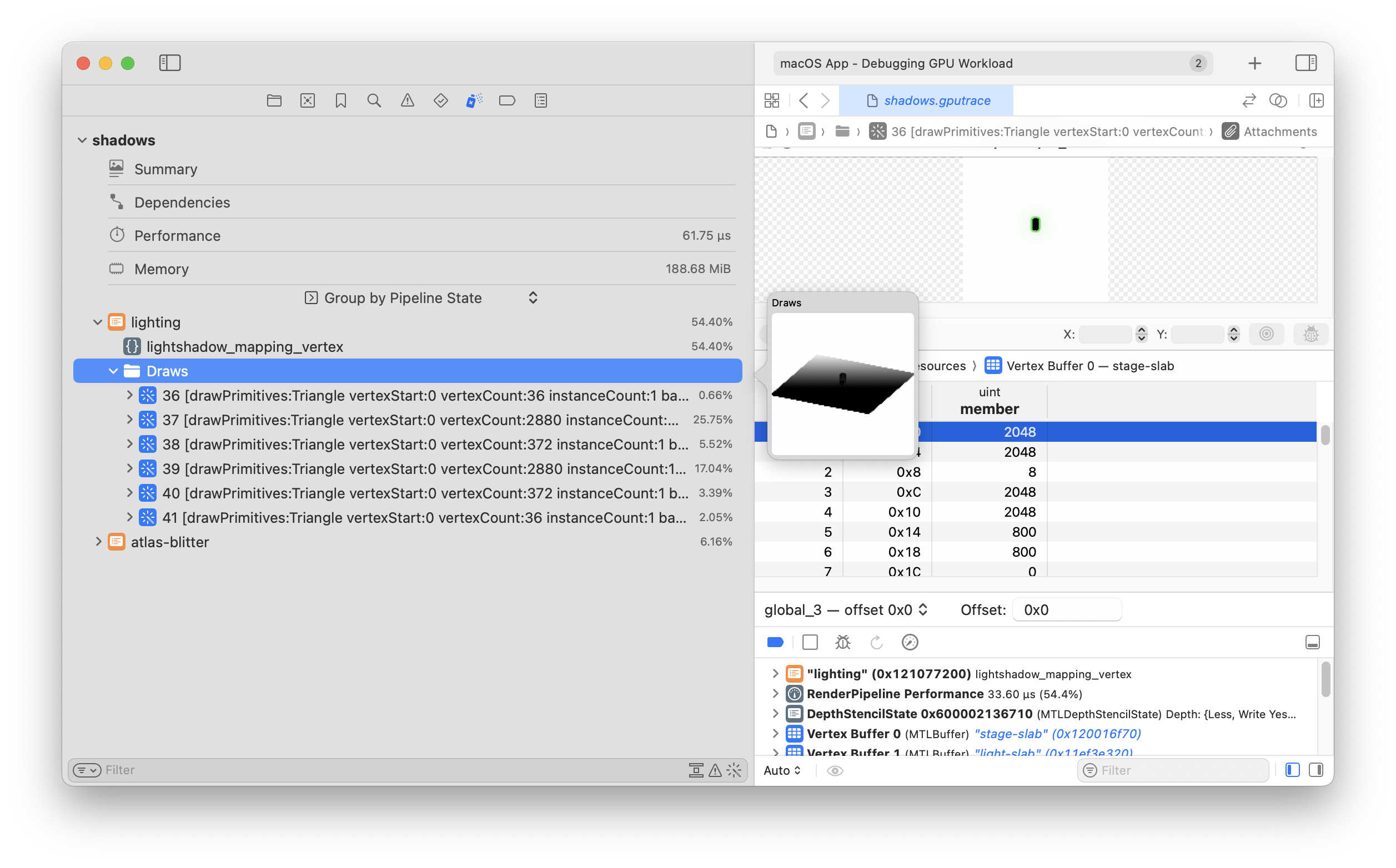
Task: Click the related items grid icon
Action: point(772,101)
